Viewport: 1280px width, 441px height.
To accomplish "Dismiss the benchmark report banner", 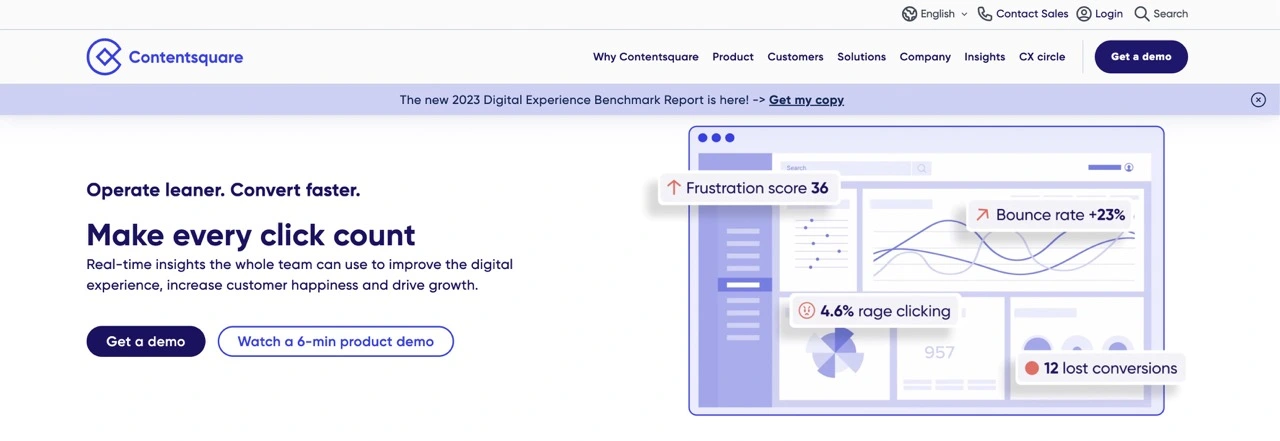I will pos(1258,100).
